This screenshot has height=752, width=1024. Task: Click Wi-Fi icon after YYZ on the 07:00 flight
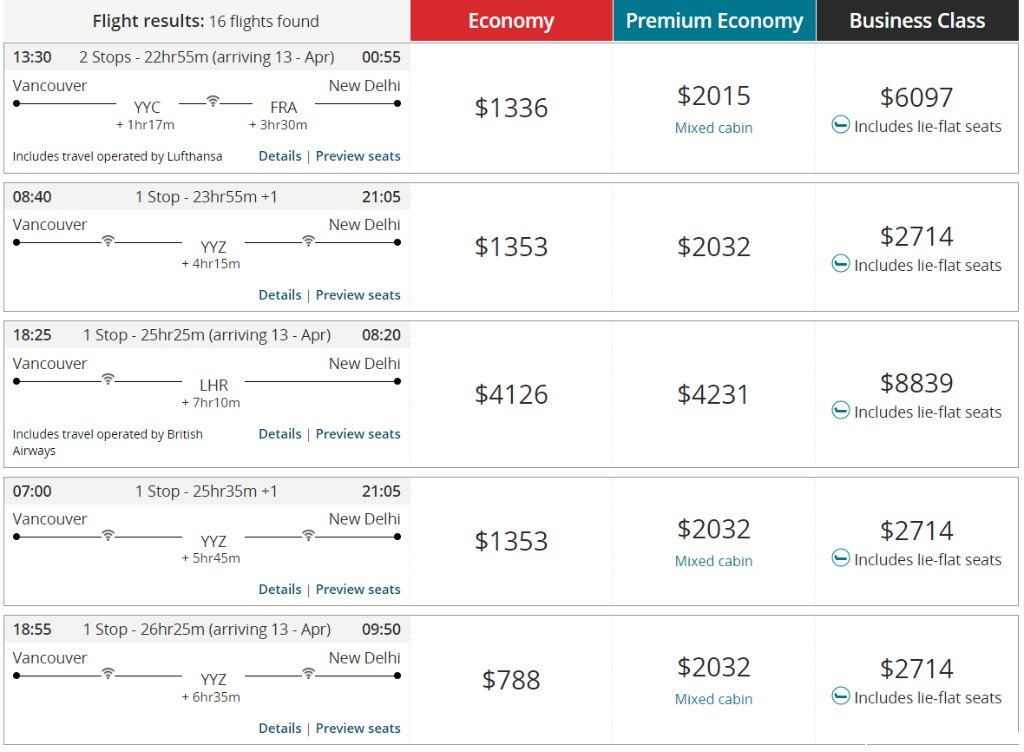308,535
